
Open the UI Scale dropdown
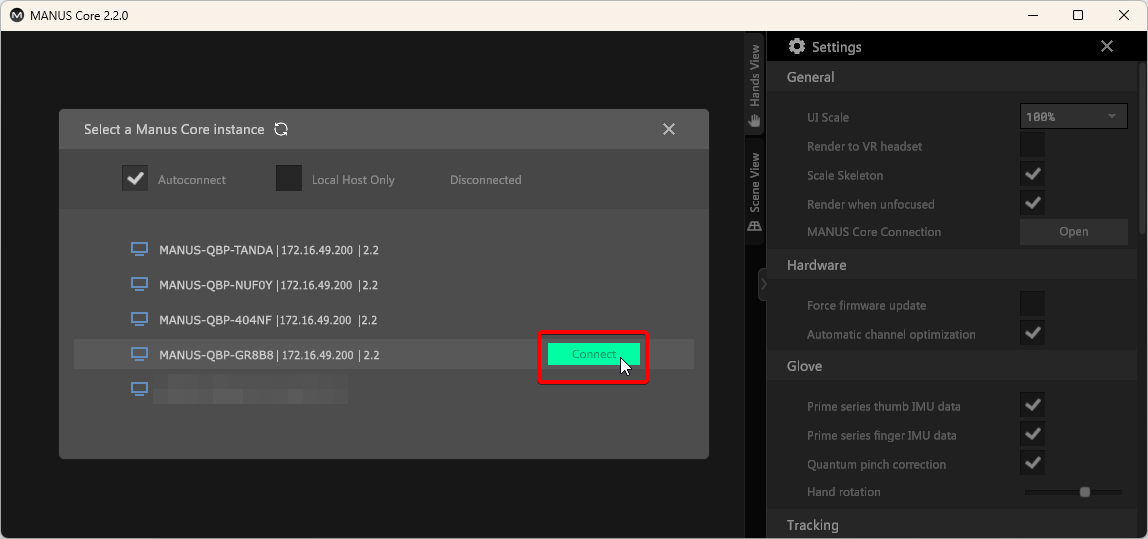(1073, 117)
